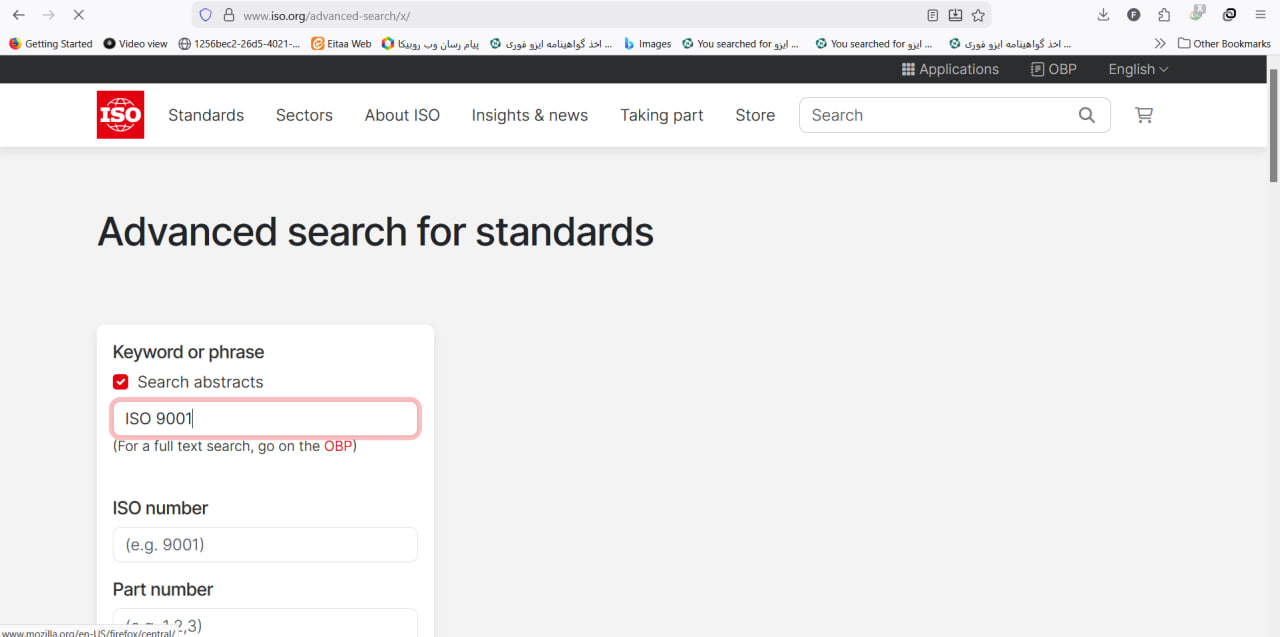The width and height of the screenshot is (1280, 637).
Task: Toggle reader view in the address bar
Action: click(x=932, y=15)
